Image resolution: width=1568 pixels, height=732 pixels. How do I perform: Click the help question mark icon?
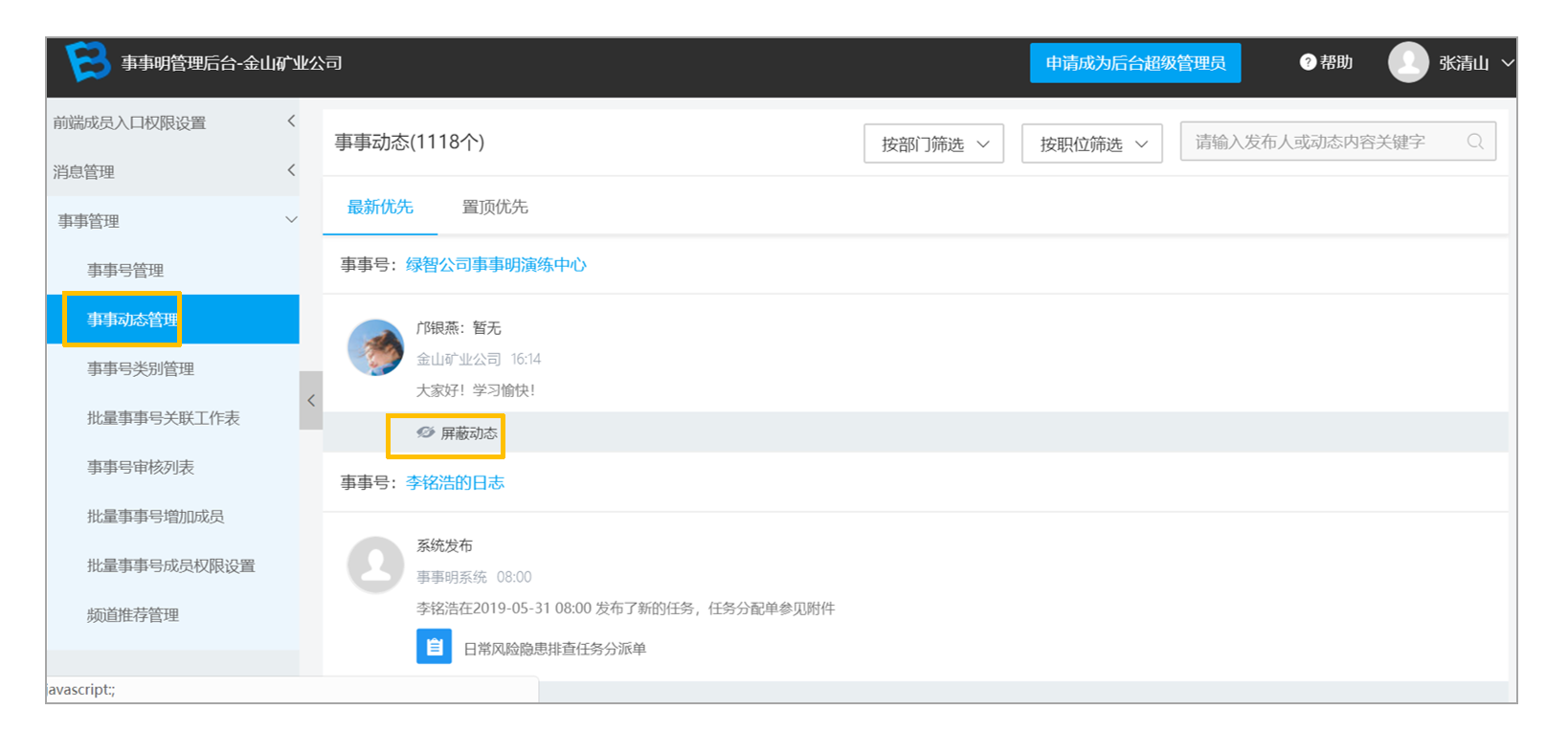click(1308, 62)
